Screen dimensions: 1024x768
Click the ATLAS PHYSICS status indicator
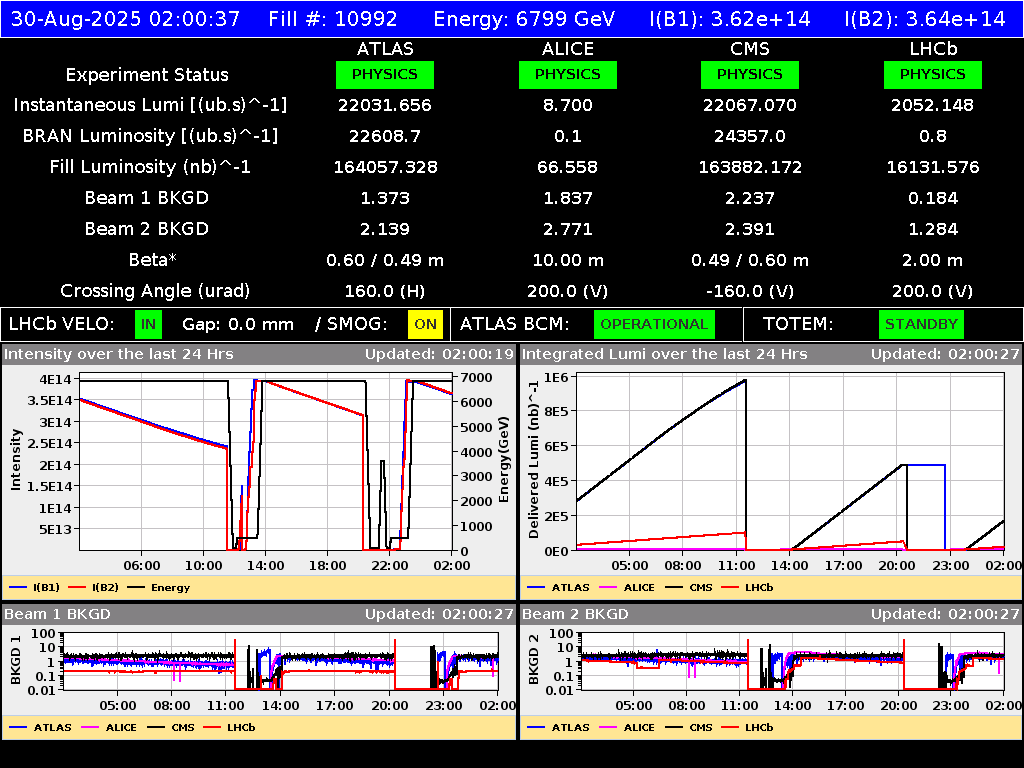pyautogui.click(x=385, y=74)
